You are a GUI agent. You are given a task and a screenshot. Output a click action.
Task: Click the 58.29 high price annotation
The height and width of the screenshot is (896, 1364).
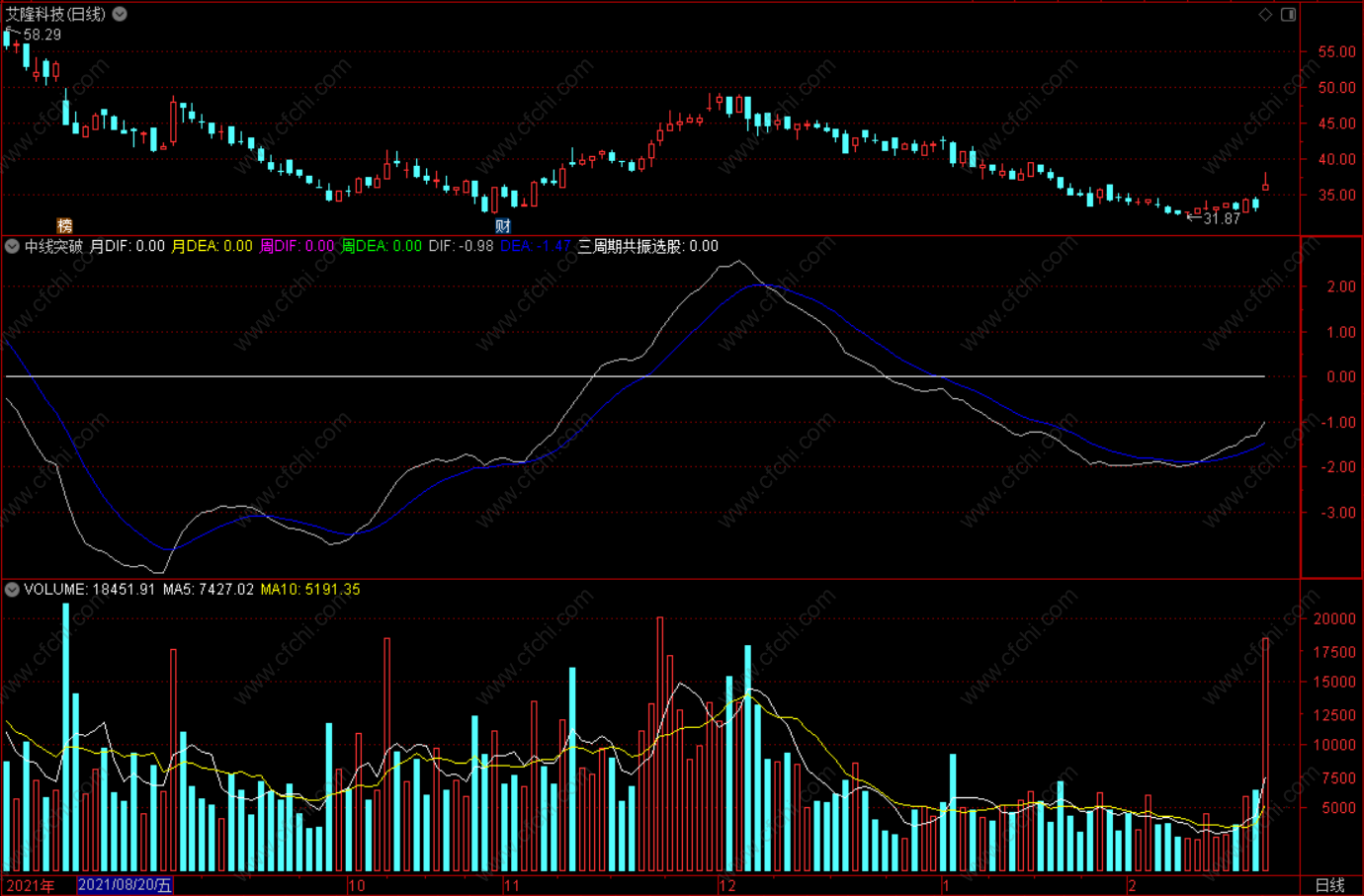tap(43, 35)
